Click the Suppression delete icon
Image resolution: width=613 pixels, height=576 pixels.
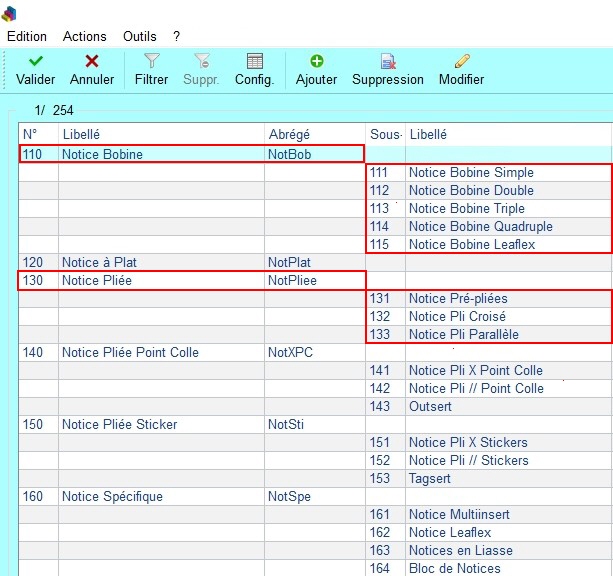click(x=388, y=62)
